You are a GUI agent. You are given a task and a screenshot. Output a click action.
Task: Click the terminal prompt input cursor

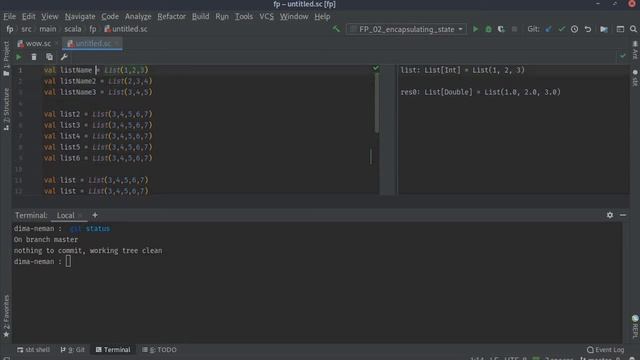(x=68, y=261)
